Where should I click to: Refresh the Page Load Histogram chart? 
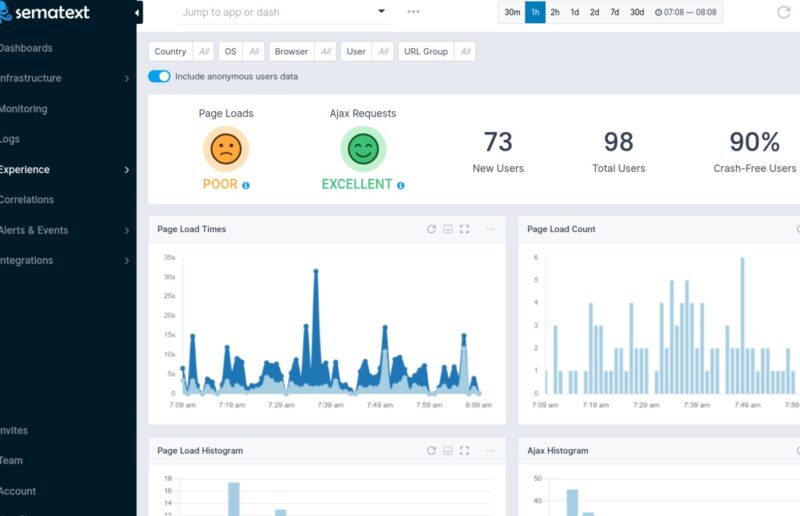pos(431,451)
